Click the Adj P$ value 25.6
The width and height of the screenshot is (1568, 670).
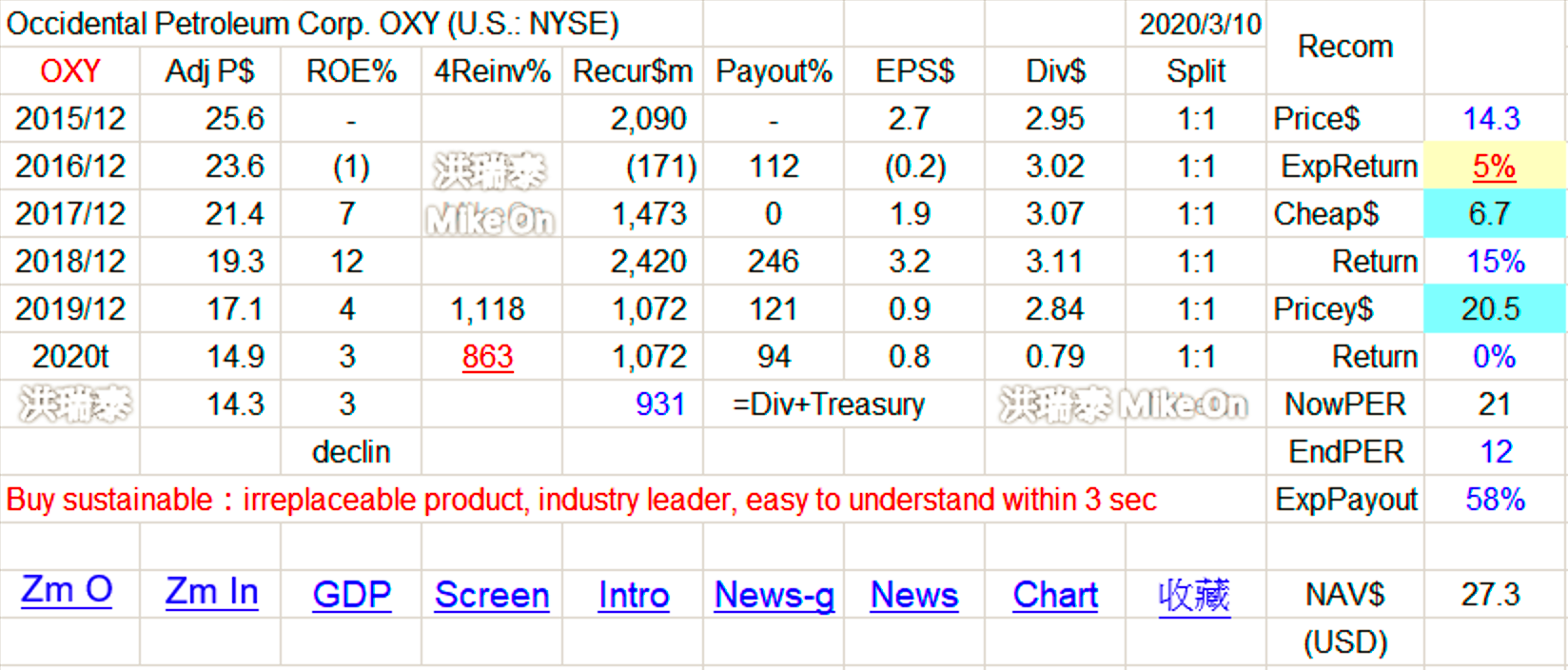coord(235,119)
